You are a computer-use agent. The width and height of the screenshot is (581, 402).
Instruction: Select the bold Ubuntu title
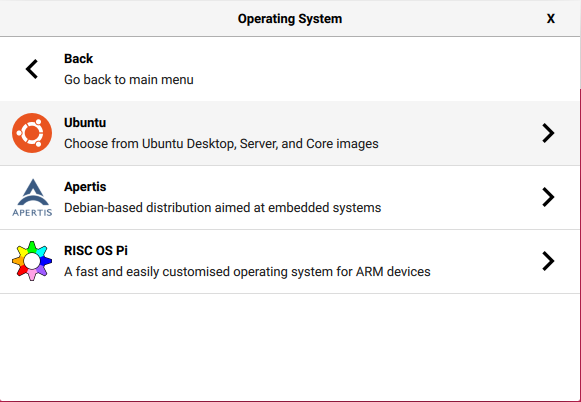(x=85, y=123)
